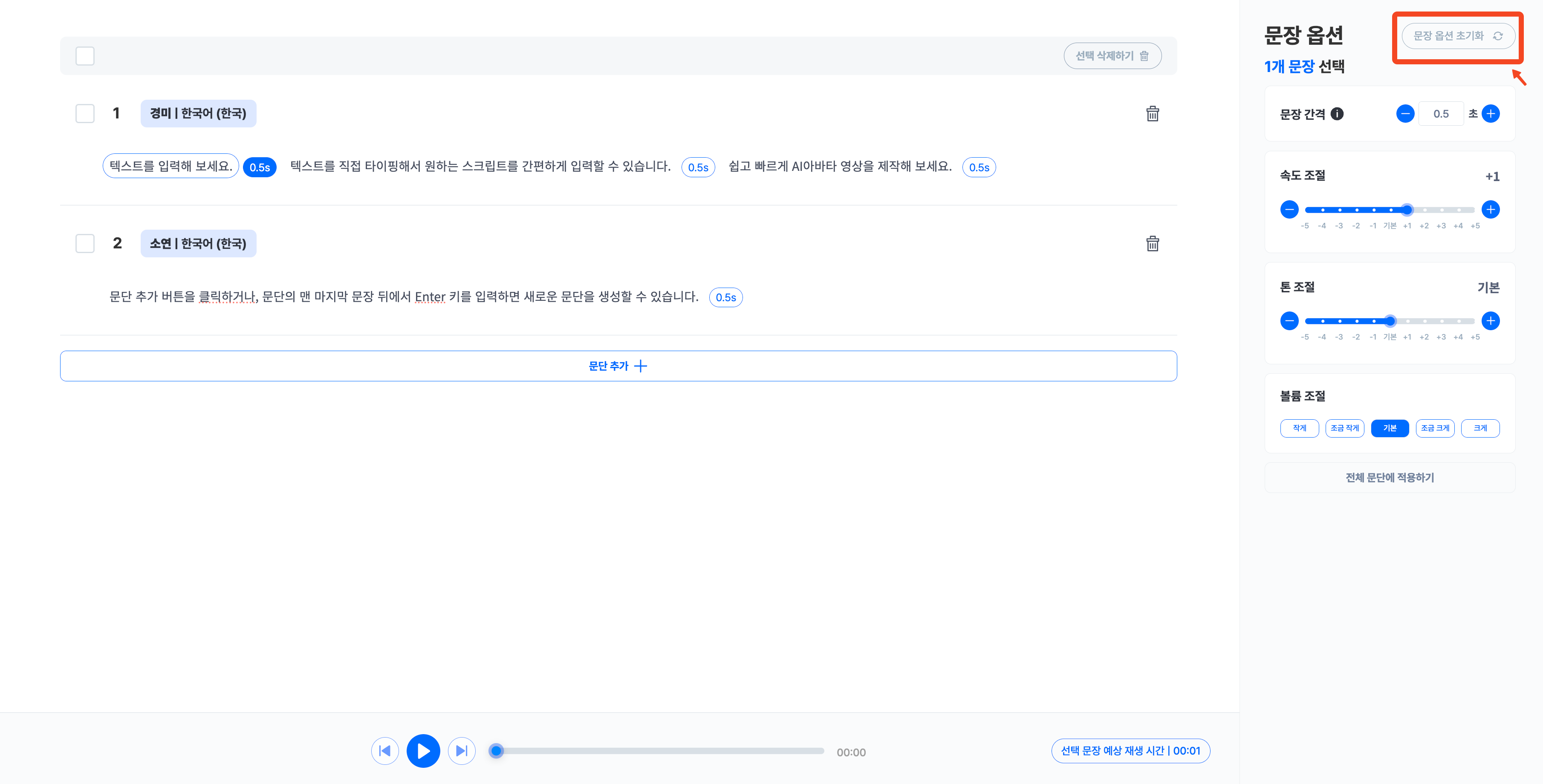Click the 문단 추가 button
Image resolution: width=1543 pixels, height=784 pixels.
(618, 366)
